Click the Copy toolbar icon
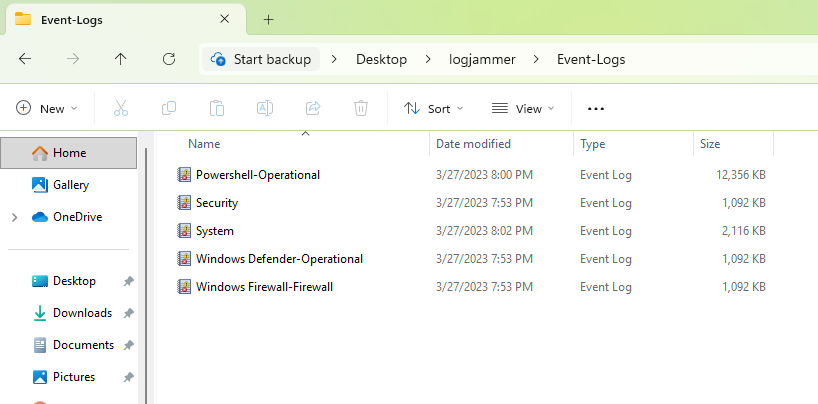The image size is (818, 404). [x=169, y=109]
